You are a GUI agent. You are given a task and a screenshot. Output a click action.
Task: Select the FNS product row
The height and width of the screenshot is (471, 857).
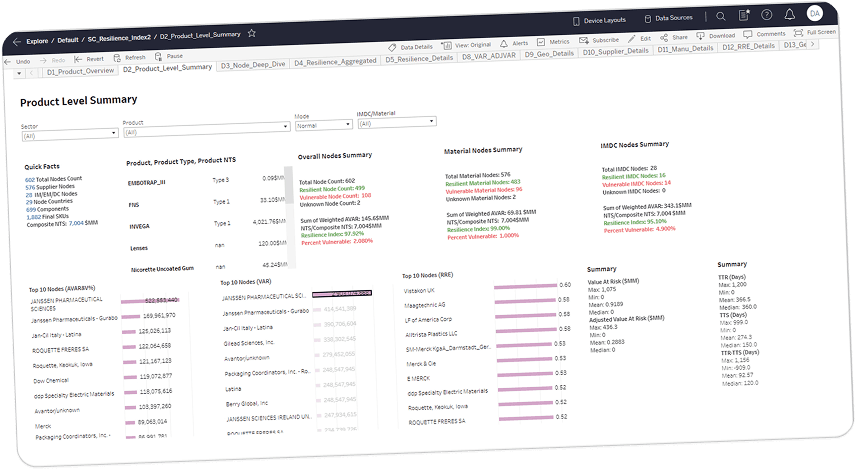point(206,203)
